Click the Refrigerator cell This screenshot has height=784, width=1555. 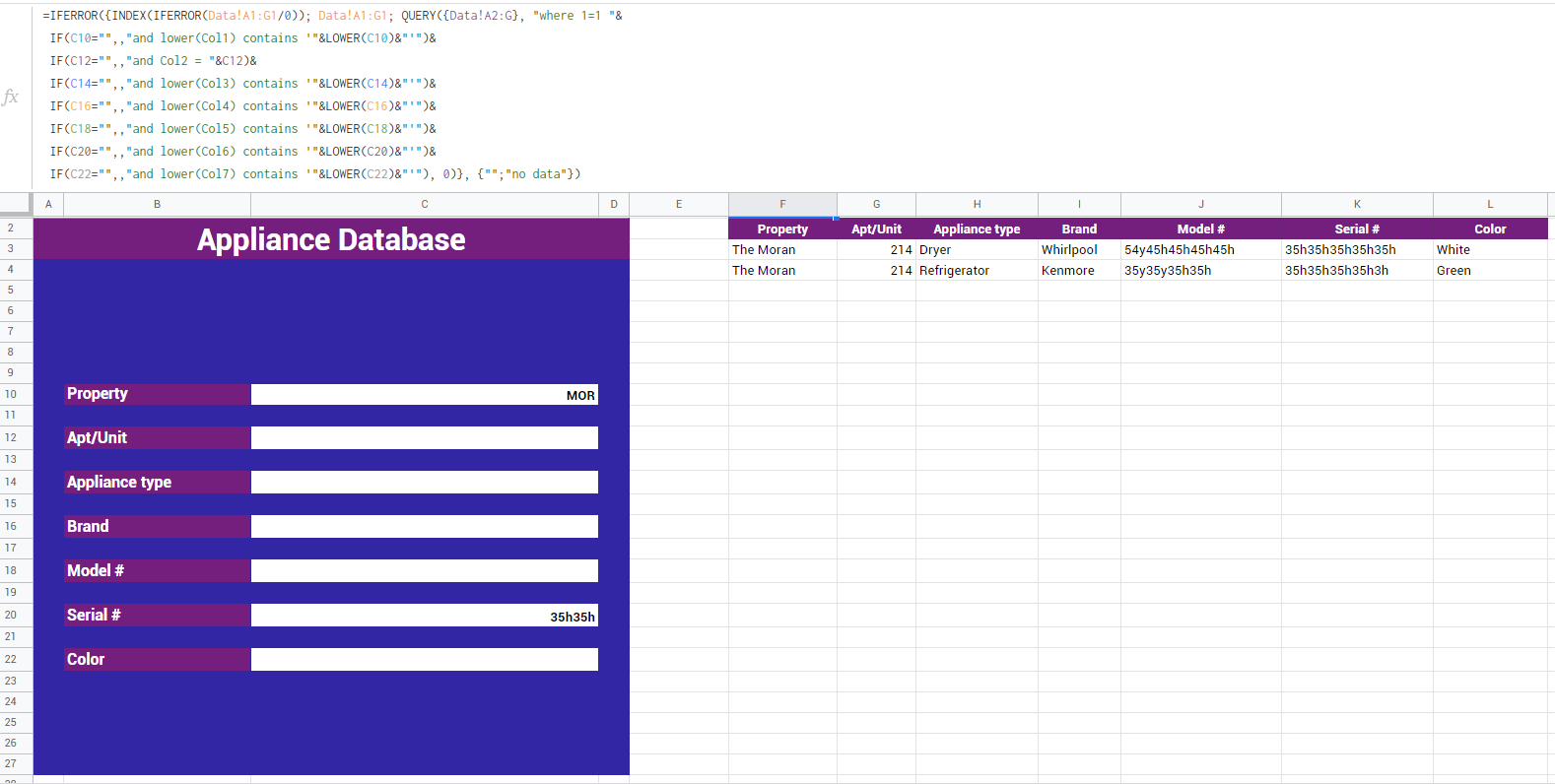(x=977, y=270)
